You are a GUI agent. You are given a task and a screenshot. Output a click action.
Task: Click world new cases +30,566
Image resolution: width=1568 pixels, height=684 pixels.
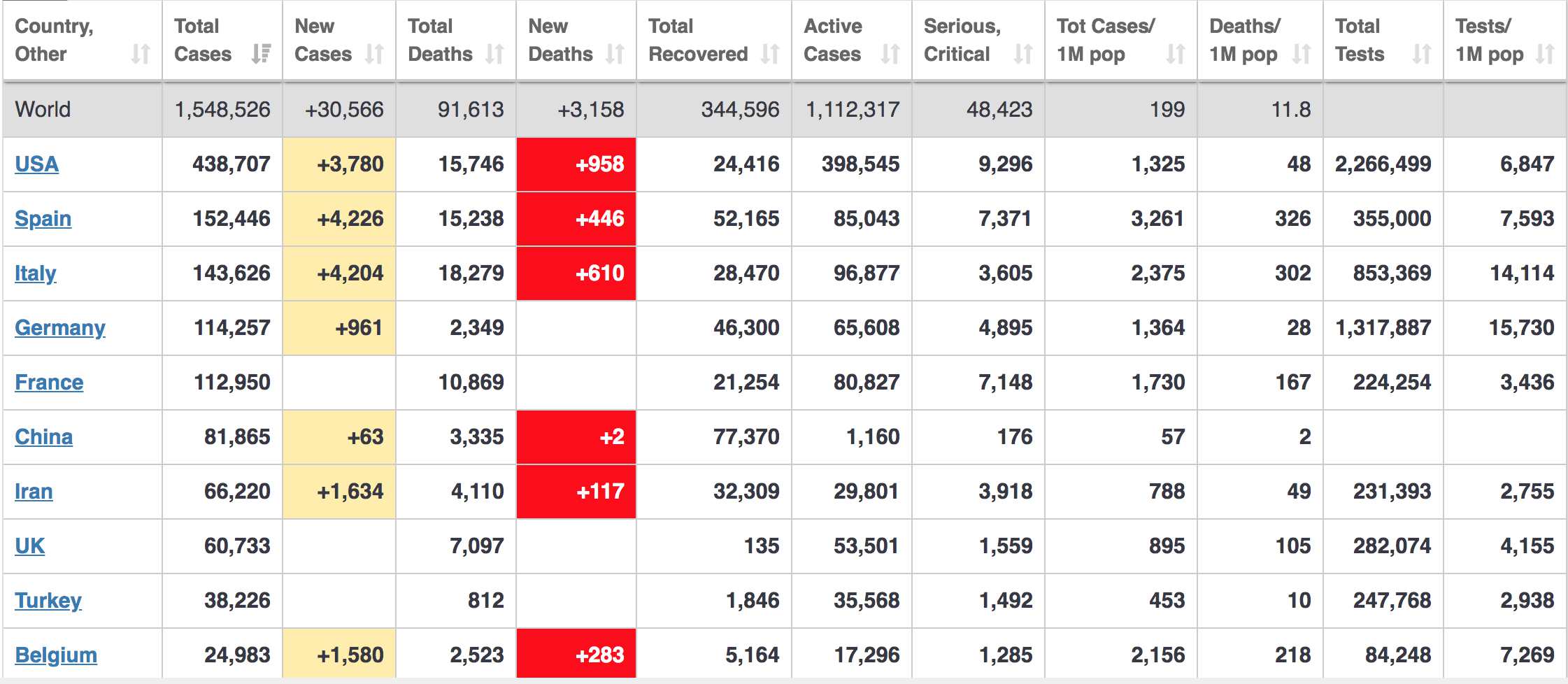point(344,109)
